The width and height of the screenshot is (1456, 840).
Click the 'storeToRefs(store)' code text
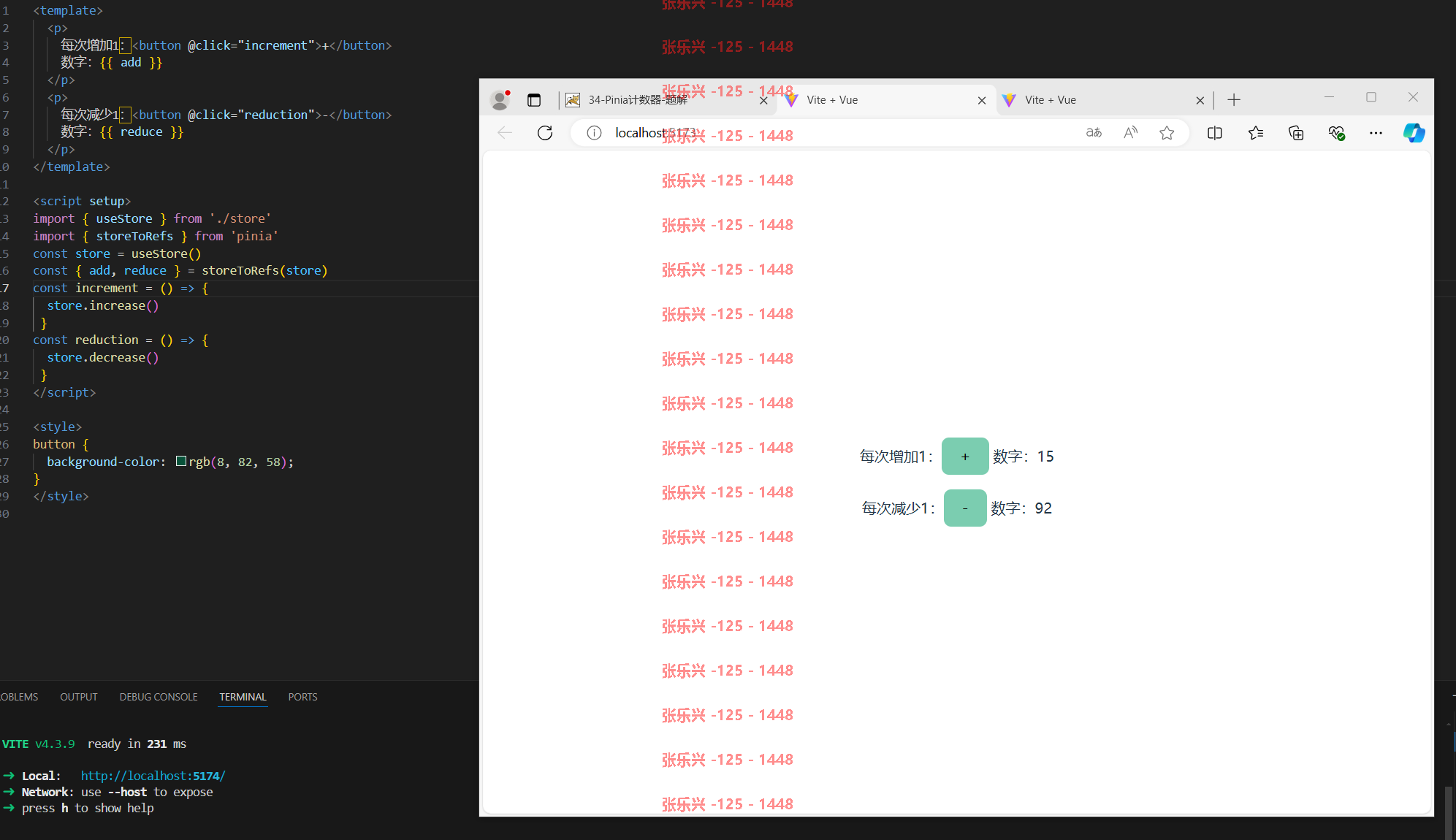pyautogui.click(x=264, y=270)
